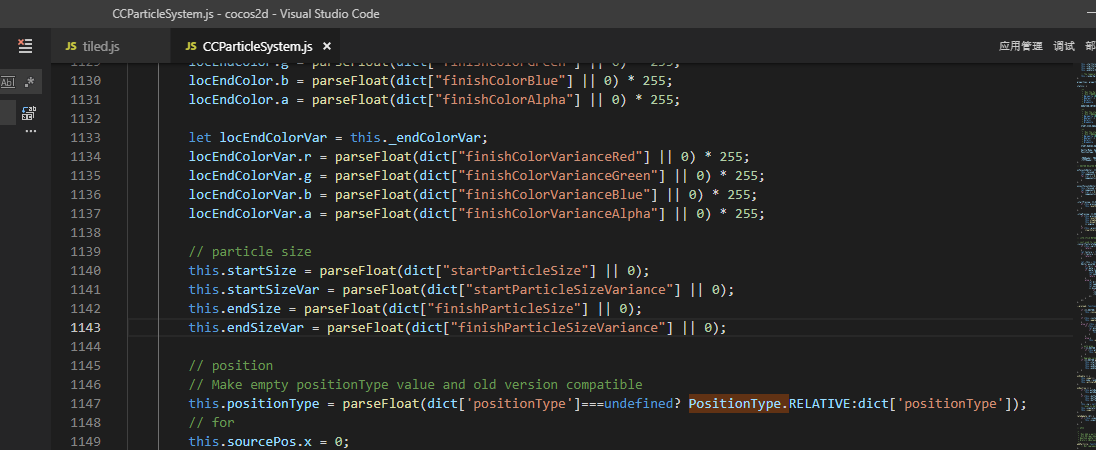This screenshot has width=1096, height=450.
Task: Click line number 1132 in the gutter
Action: (85, 118)
